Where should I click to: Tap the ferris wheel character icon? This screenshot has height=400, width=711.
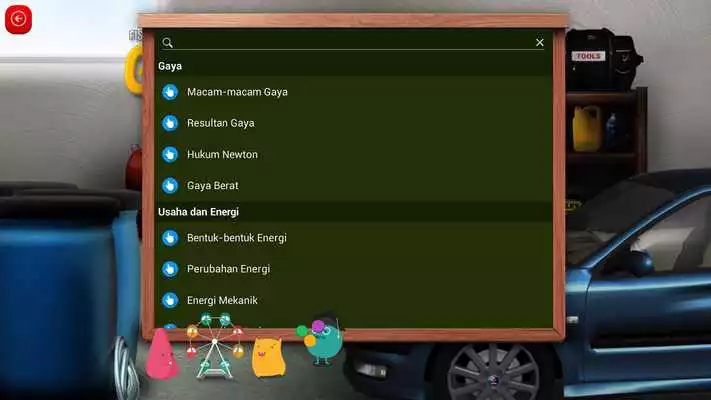[x=215, y=346]
